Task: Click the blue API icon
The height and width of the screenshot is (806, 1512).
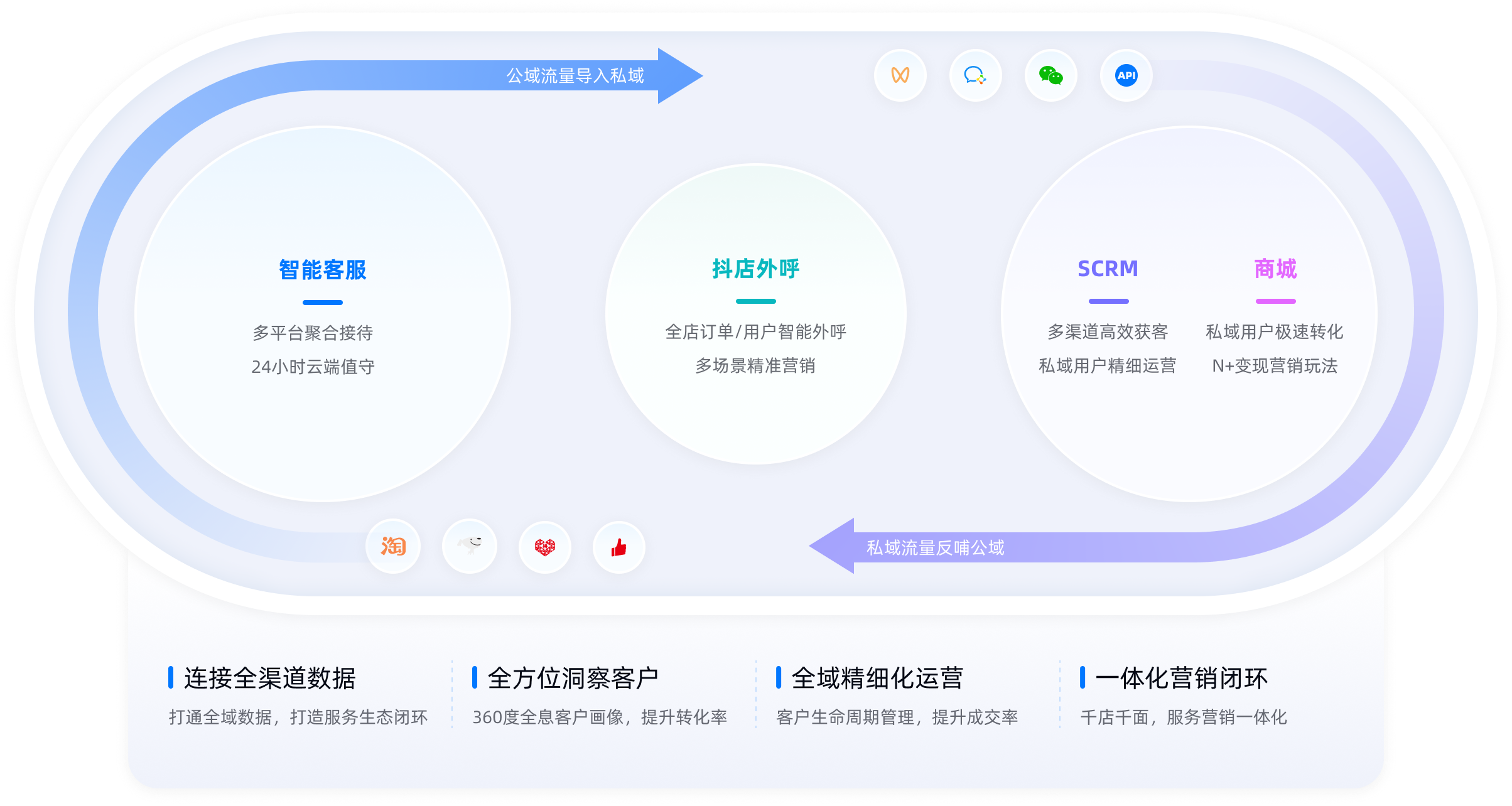Action: [x=1126, y=75]
